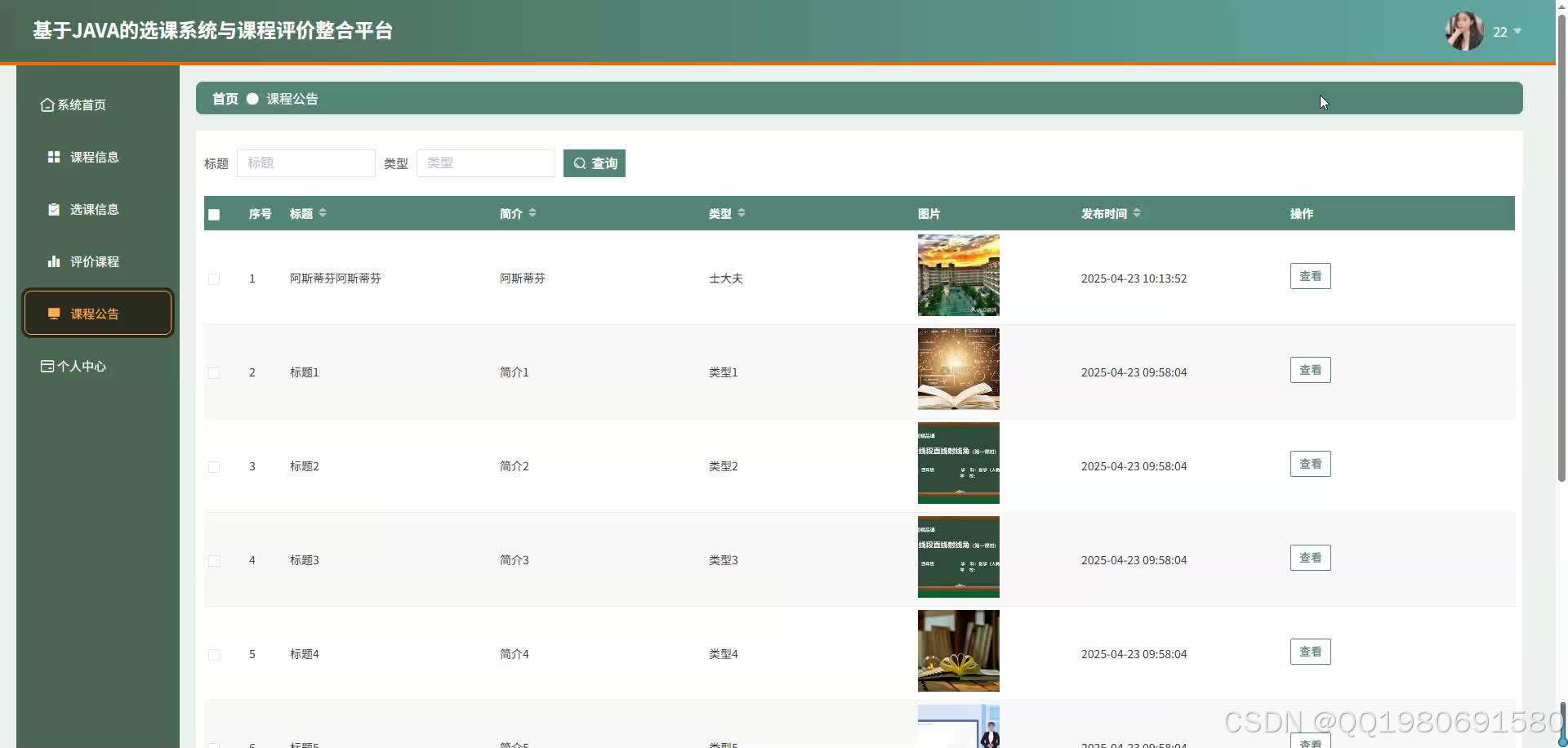This screenshot has width=1568, height=748.
Task: Click the timestamp 2025-04-23 10:13:52
Action: [1134, 278]
